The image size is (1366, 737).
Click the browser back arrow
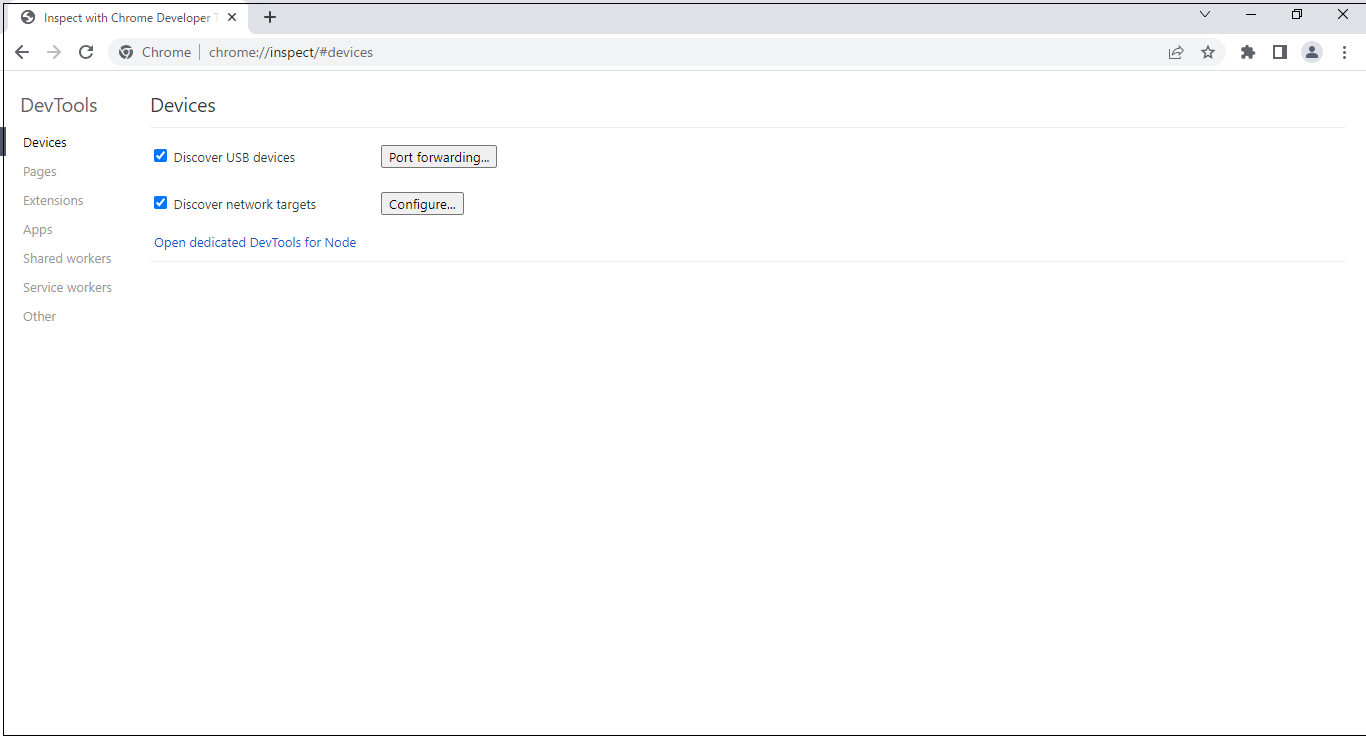pyautogui.click(x=22, y=52)
